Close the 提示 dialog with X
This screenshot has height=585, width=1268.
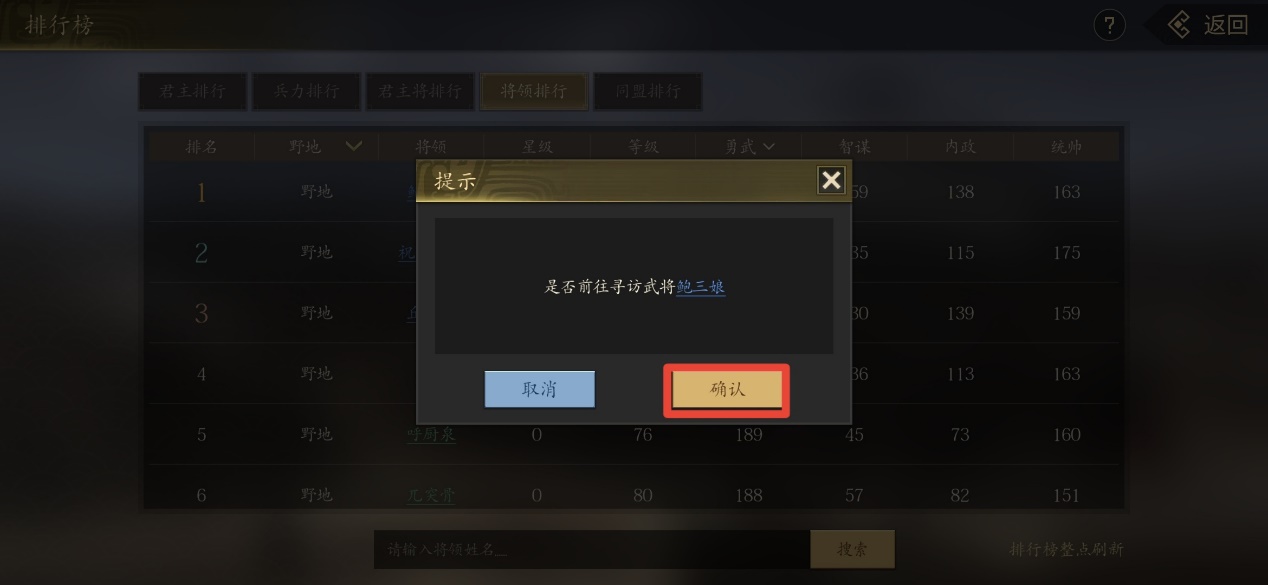[831, 180]
